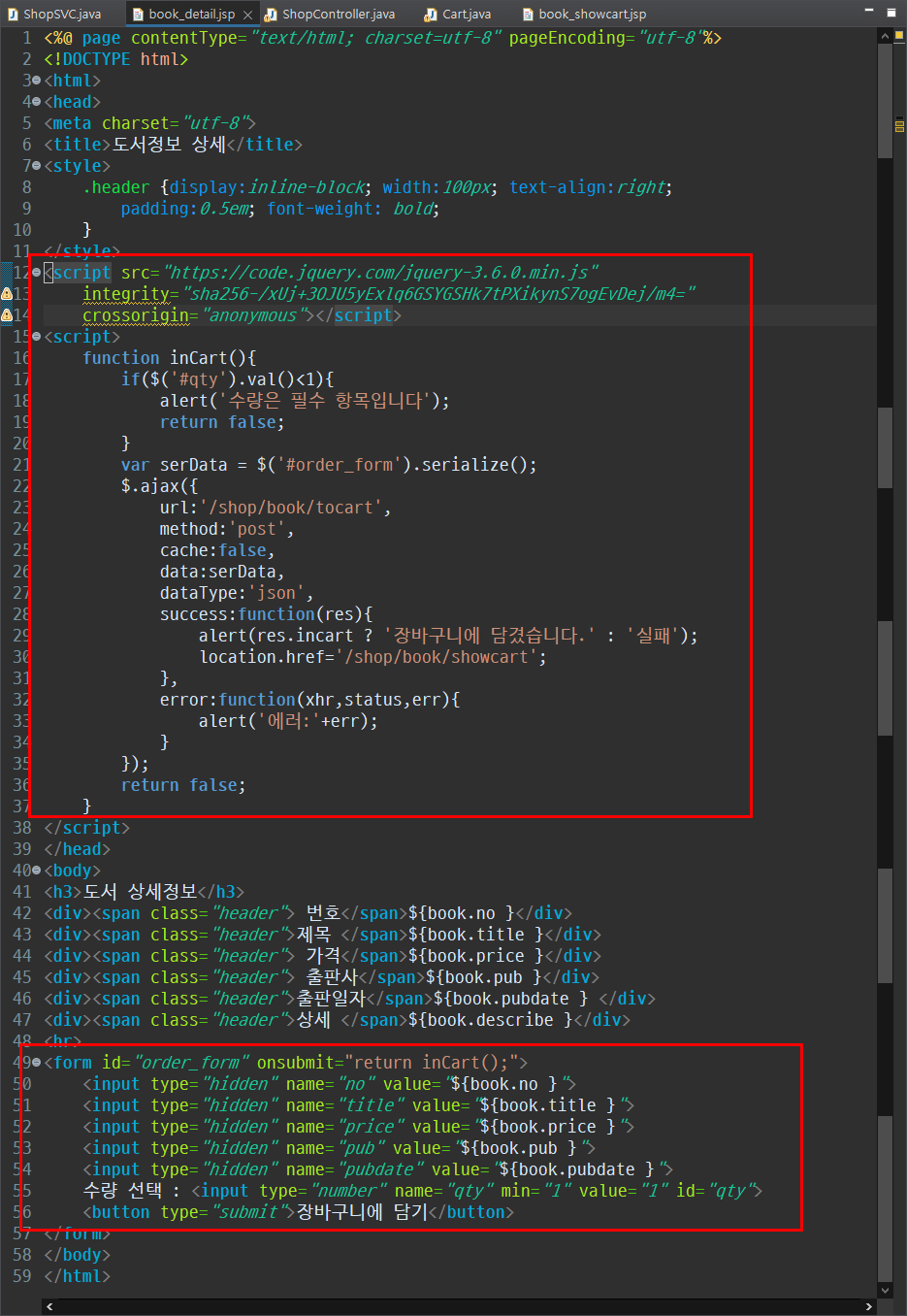
Task: Click the warning marker beside line 14
Action: pyautogui.click(x=7, y=314)
